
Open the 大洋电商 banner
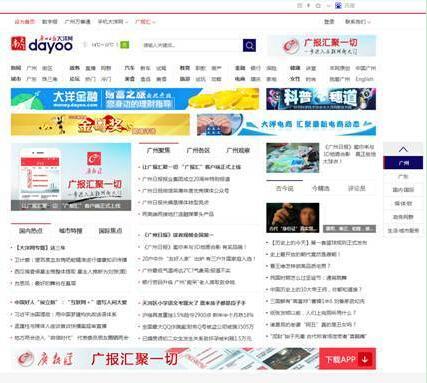pos(286,124)
